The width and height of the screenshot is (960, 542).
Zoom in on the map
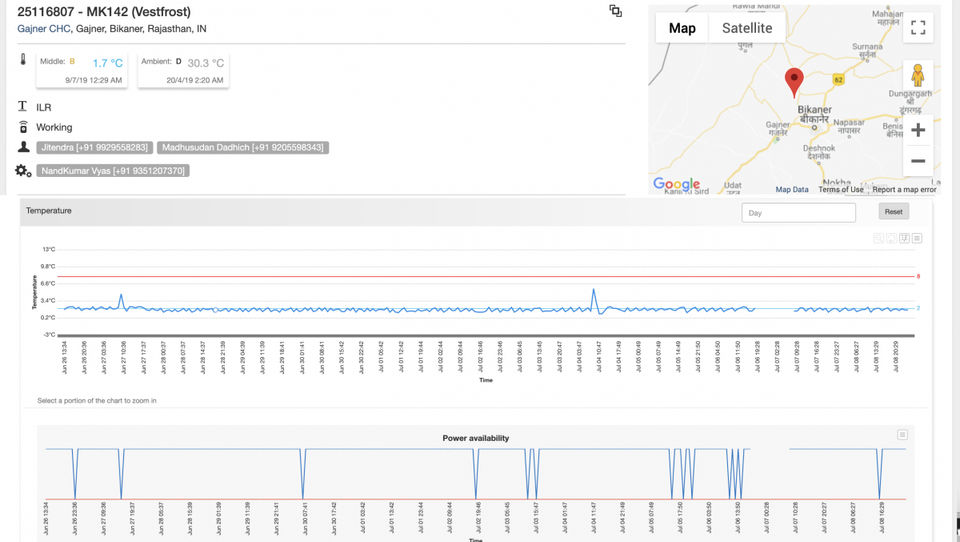point(918,130)
